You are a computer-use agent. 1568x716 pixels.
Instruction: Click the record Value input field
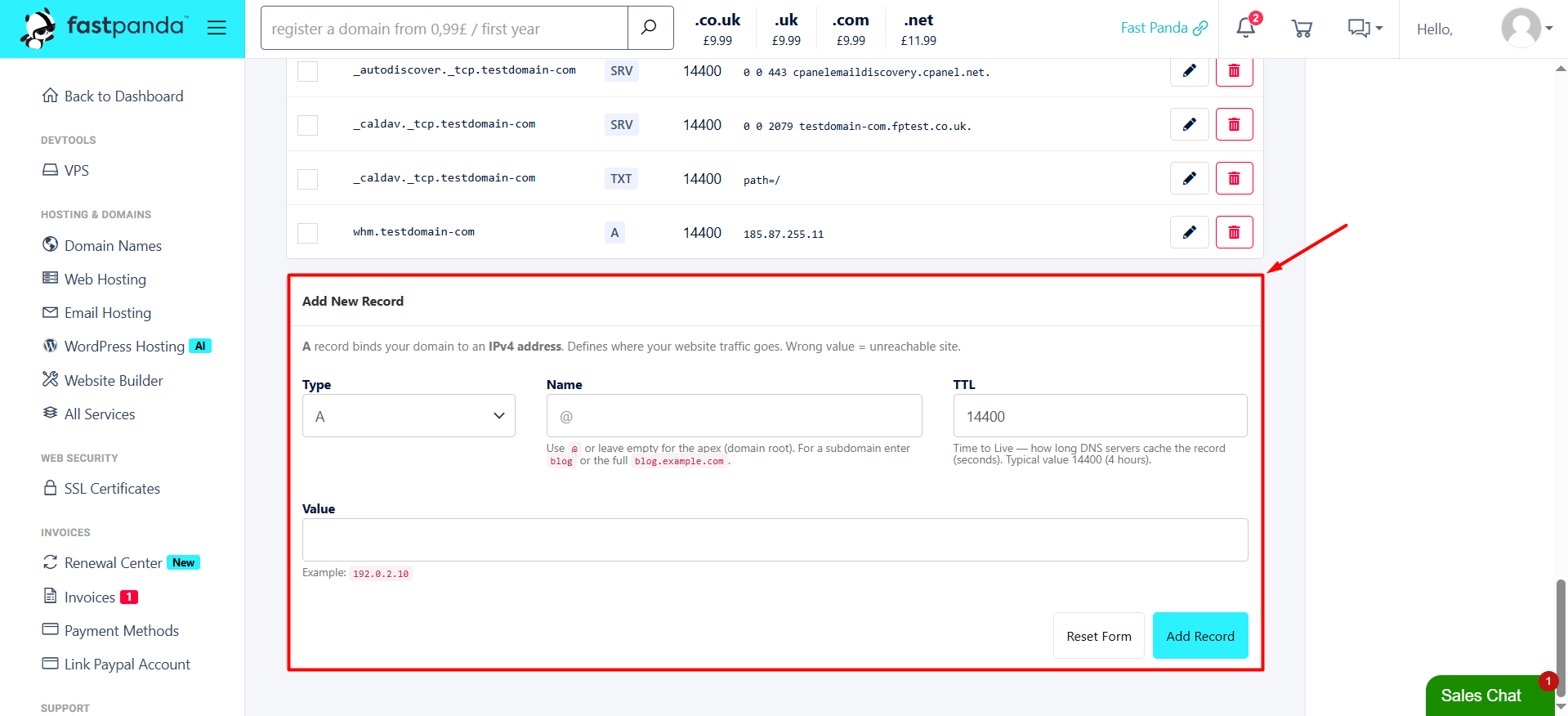[x=775, y=540]
